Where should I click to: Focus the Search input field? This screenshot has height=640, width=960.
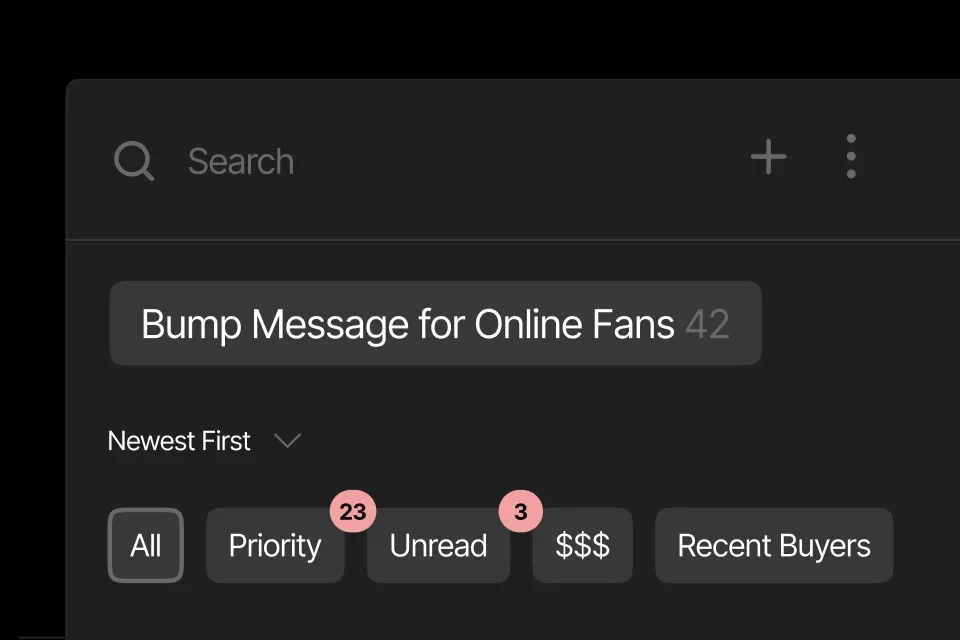429,161
